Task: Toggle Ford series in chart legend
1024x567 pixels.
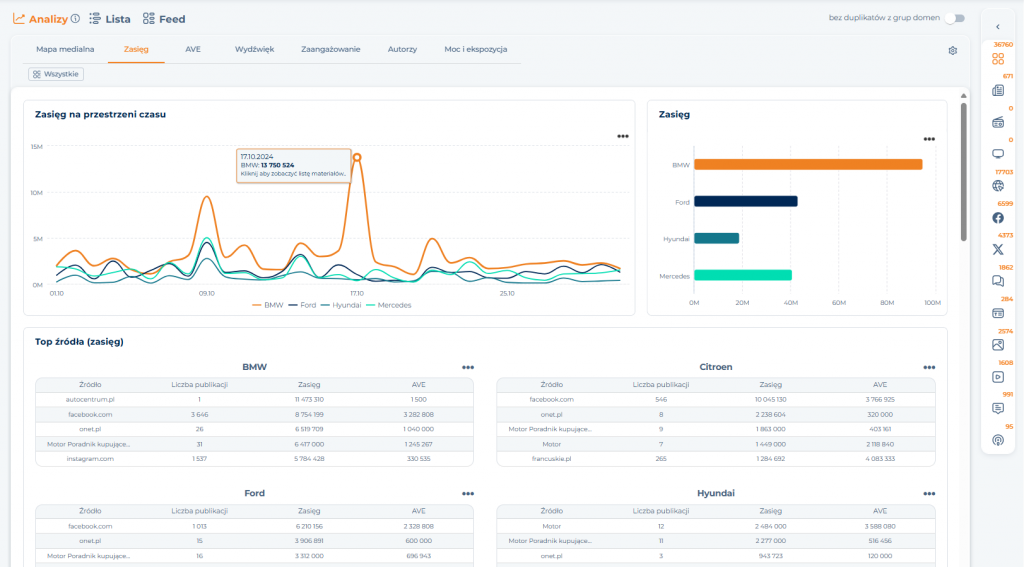Action: click(x=302, y=305)
